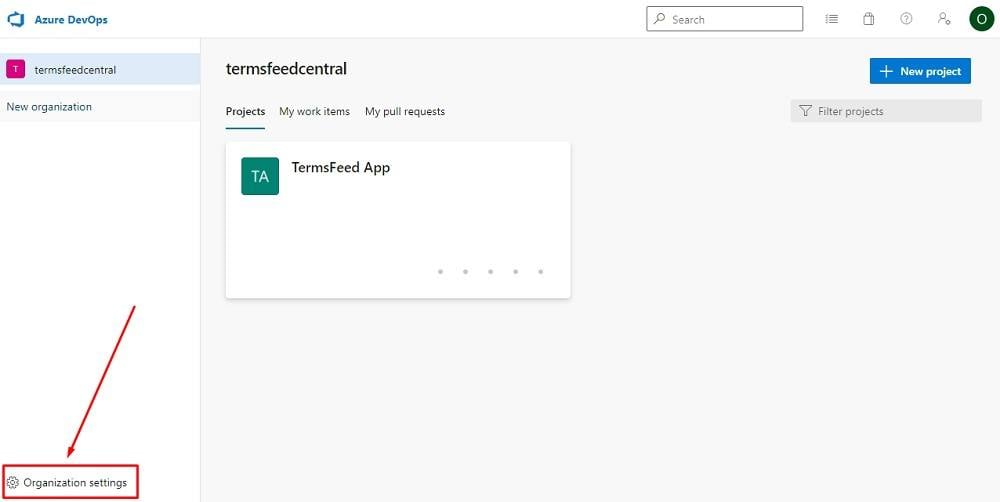Click the Azure DevOps logo icon
Image resolution: width=1000 pixels, height=502 pixels.
[x=16, y=19]
